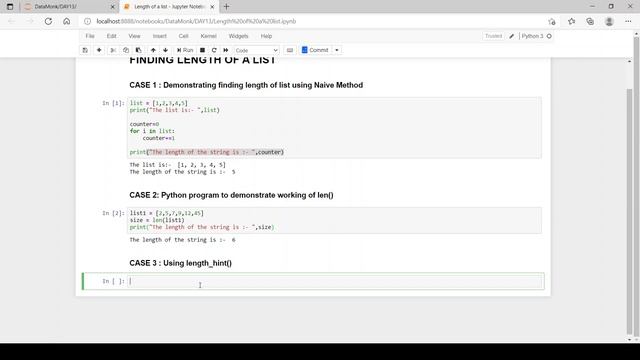Refresh the page
Image resolution: width=640 pixels, height=360 pixels.
click(x=48, y=21)
